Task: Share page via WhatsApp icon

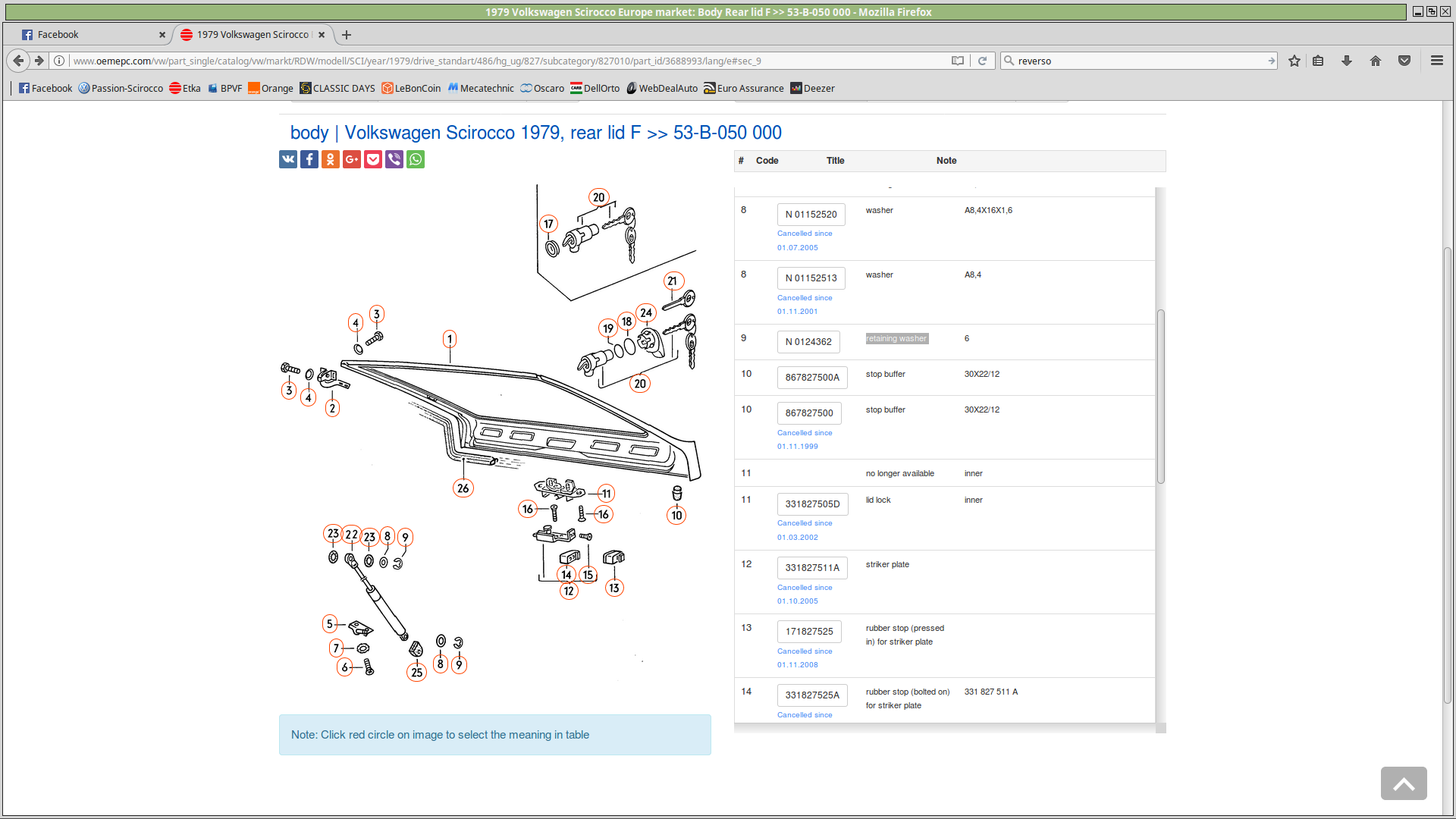Action: click(x=416, y=159)
